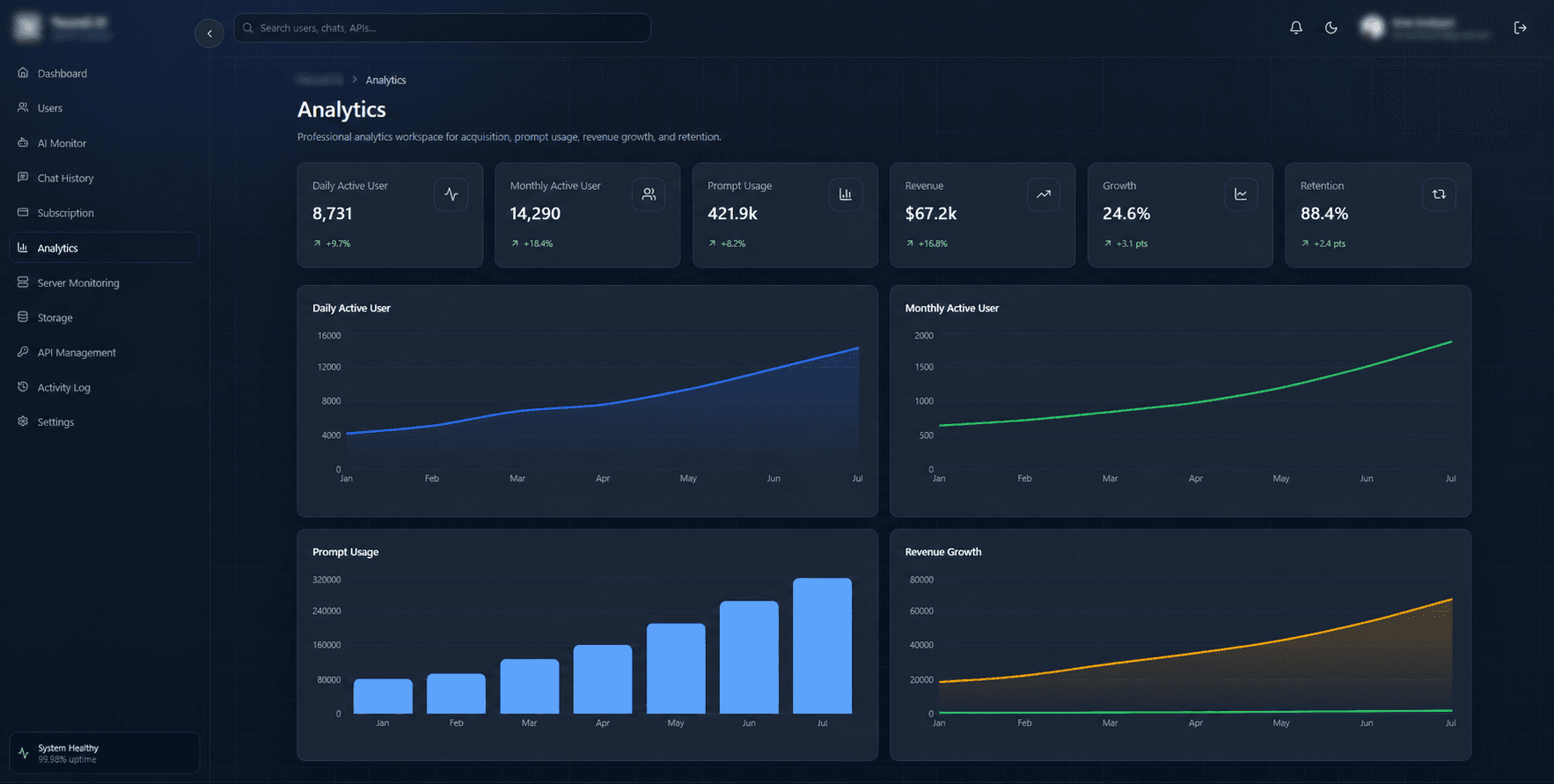Collapse sidebar with chevron button
Viewport: 1554px width, 784px height.
pyautogui.click(x=209, y=33)
